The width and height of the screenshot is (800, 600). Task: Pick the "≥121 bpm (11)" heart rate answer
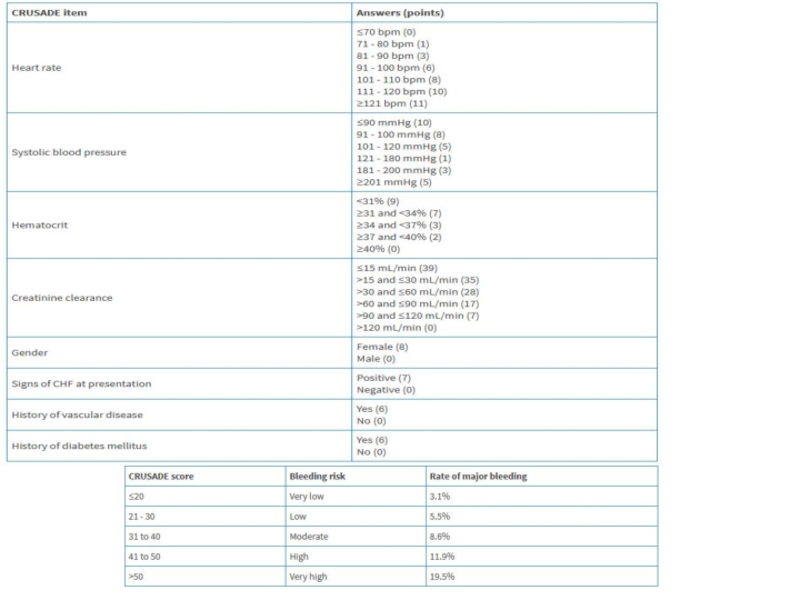pos(392,103)
